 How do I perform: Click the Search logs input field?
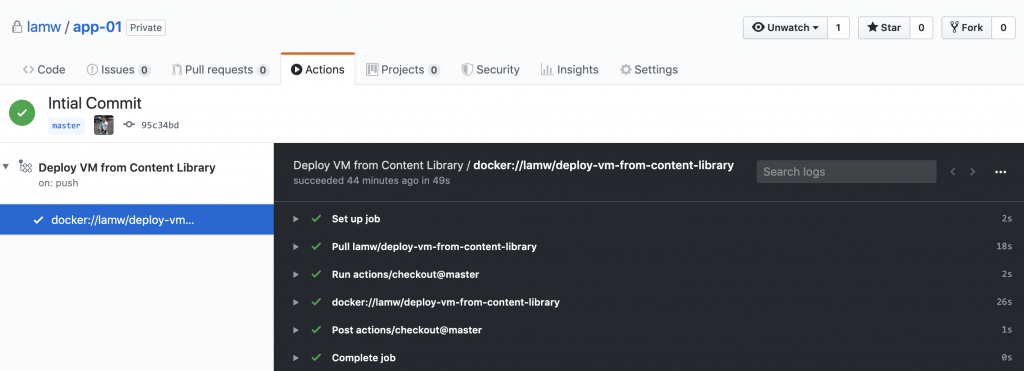click(846, 172)
